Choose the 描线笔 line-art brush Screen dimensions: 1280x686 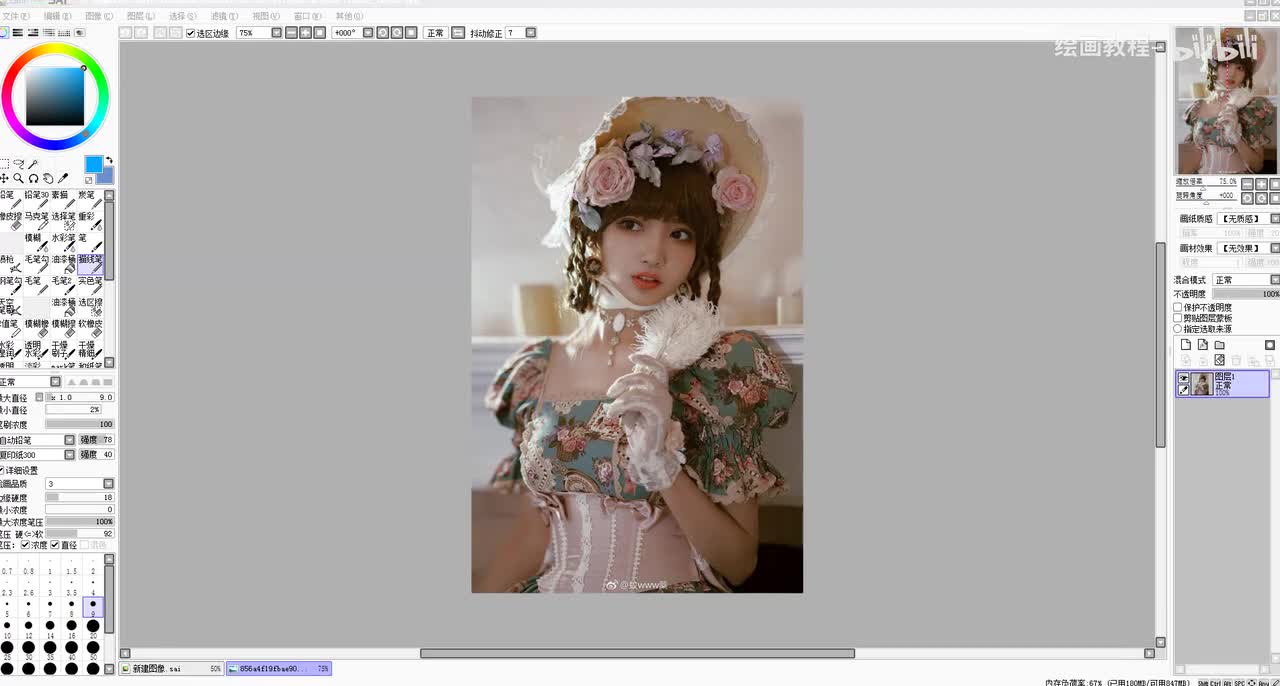point(91,264)
